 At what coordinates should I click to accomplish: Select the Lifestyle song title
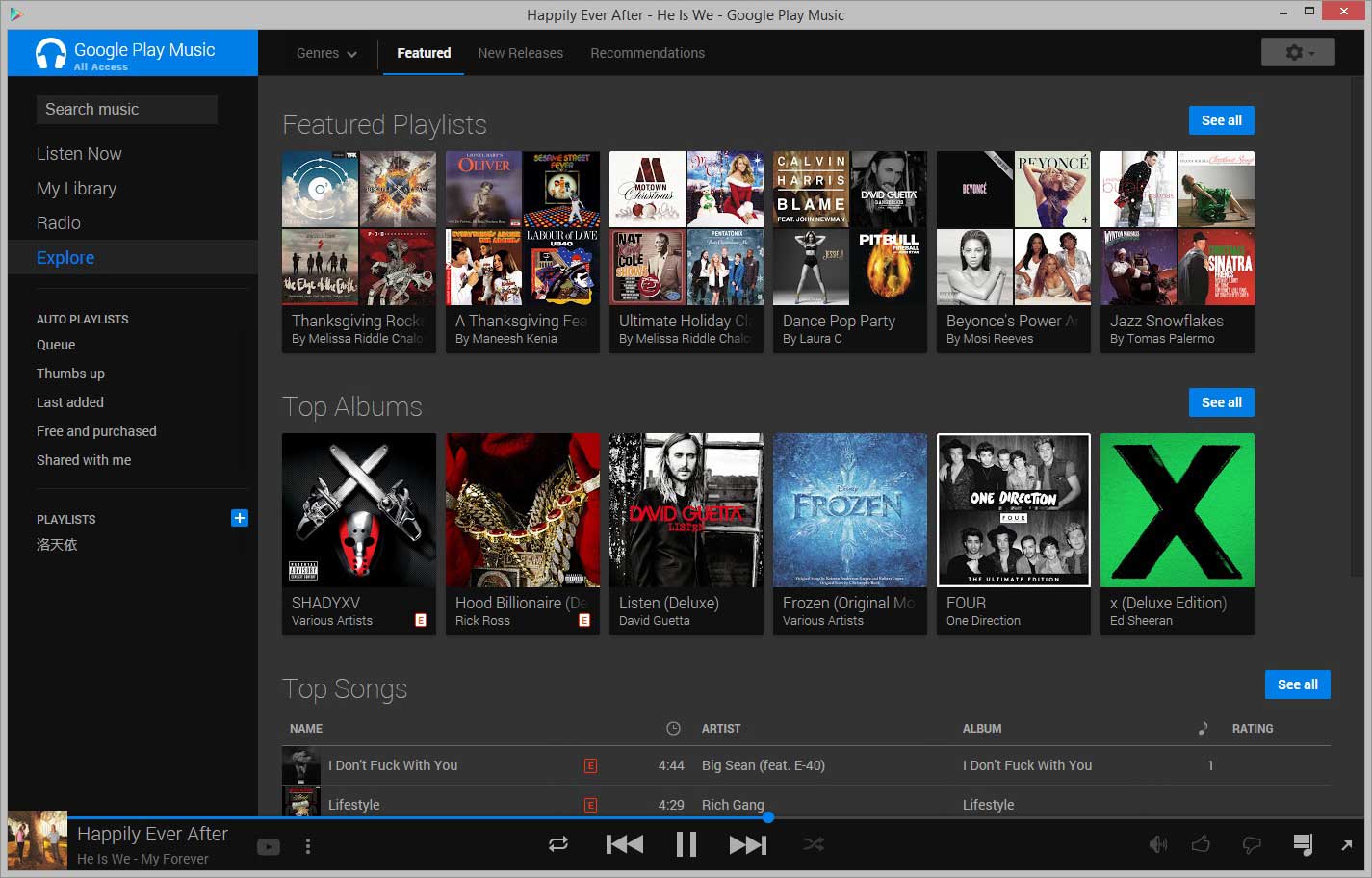[354, 805]
